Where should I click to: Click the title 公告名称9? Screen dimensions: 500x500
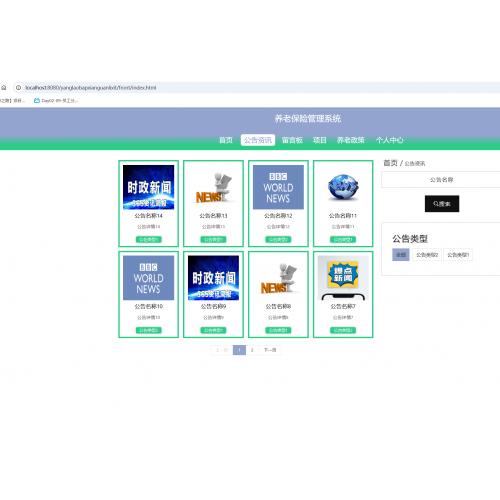point(213,306)
